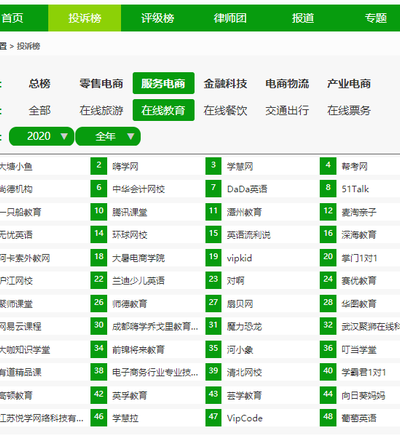Screen dimensions: 400x439
Task: Open rank 44 entry 向日葵妈妈
Action: tap(363, 396)
